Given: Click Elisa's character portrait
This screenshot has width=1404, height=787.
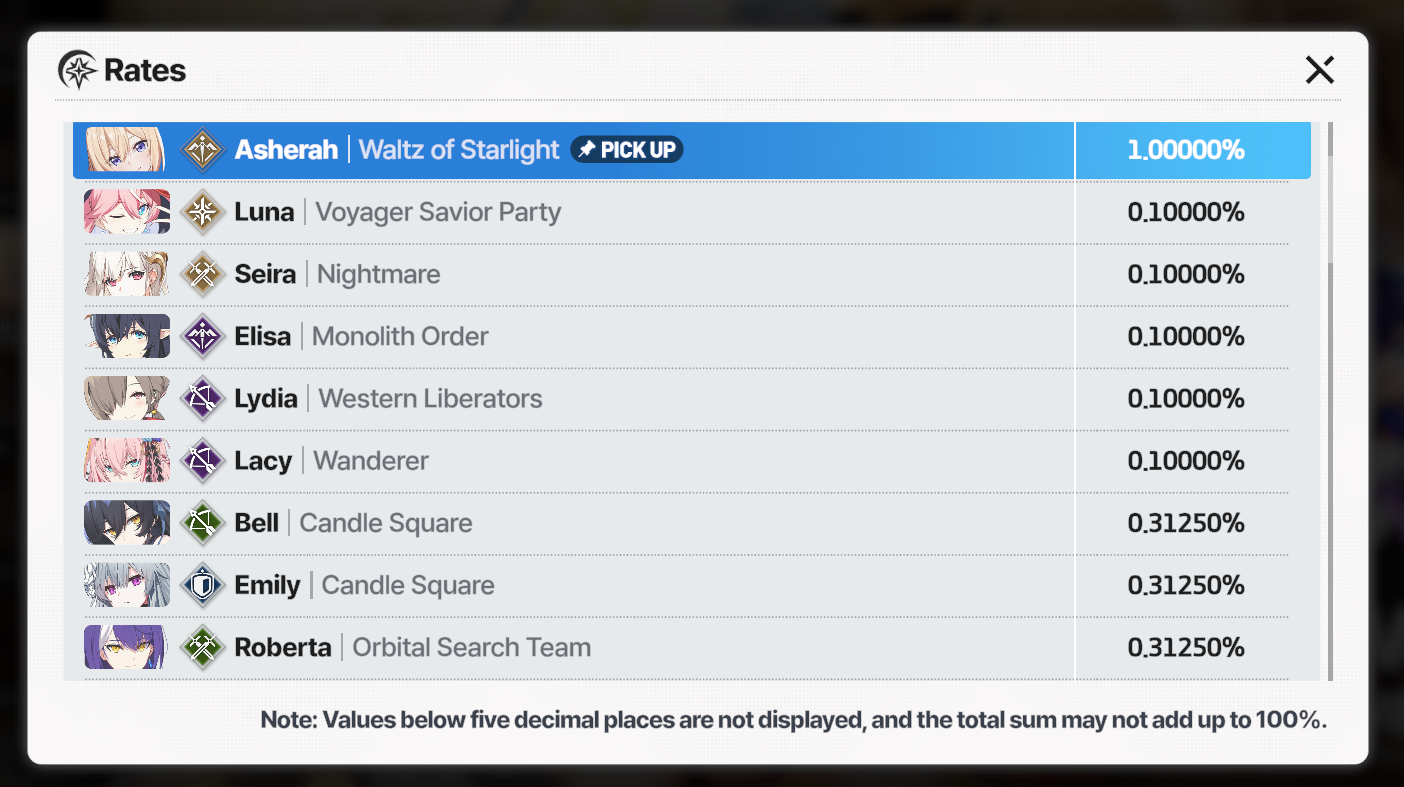Looking at the screenshot, I should 126,336.
